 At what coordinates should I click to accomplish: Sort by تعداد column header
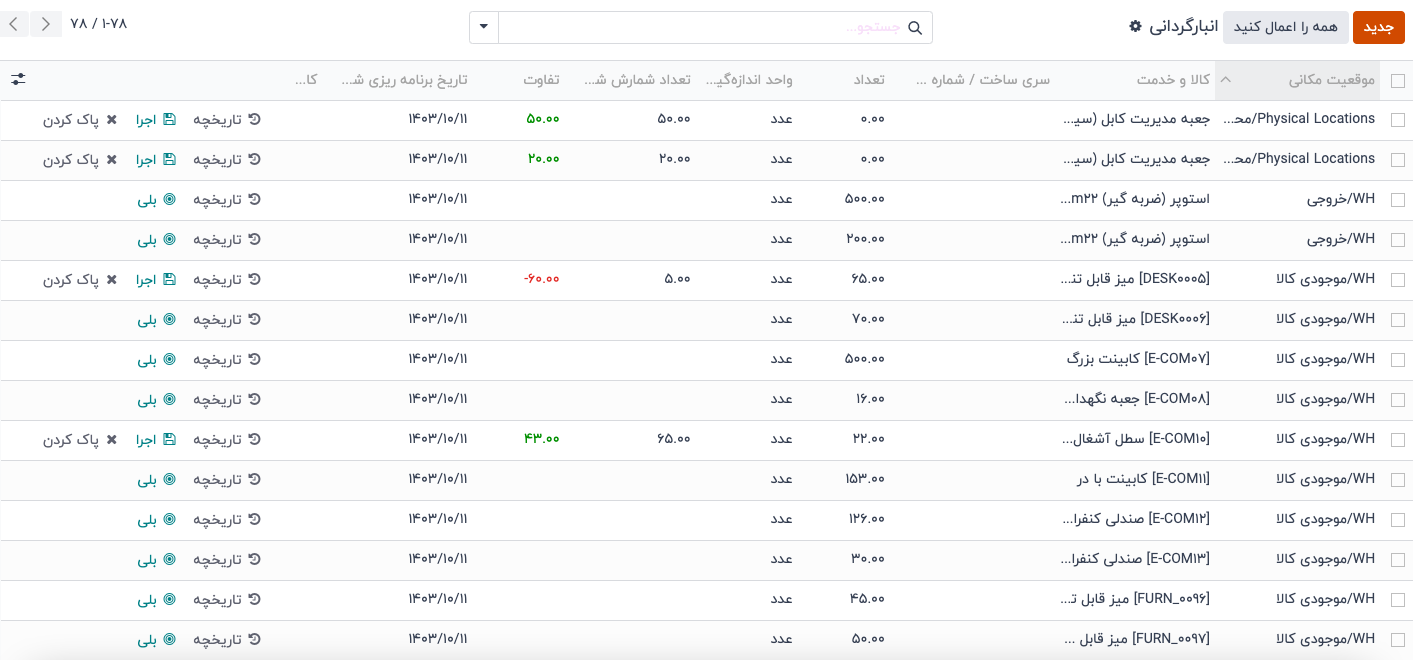pos(868,80)
